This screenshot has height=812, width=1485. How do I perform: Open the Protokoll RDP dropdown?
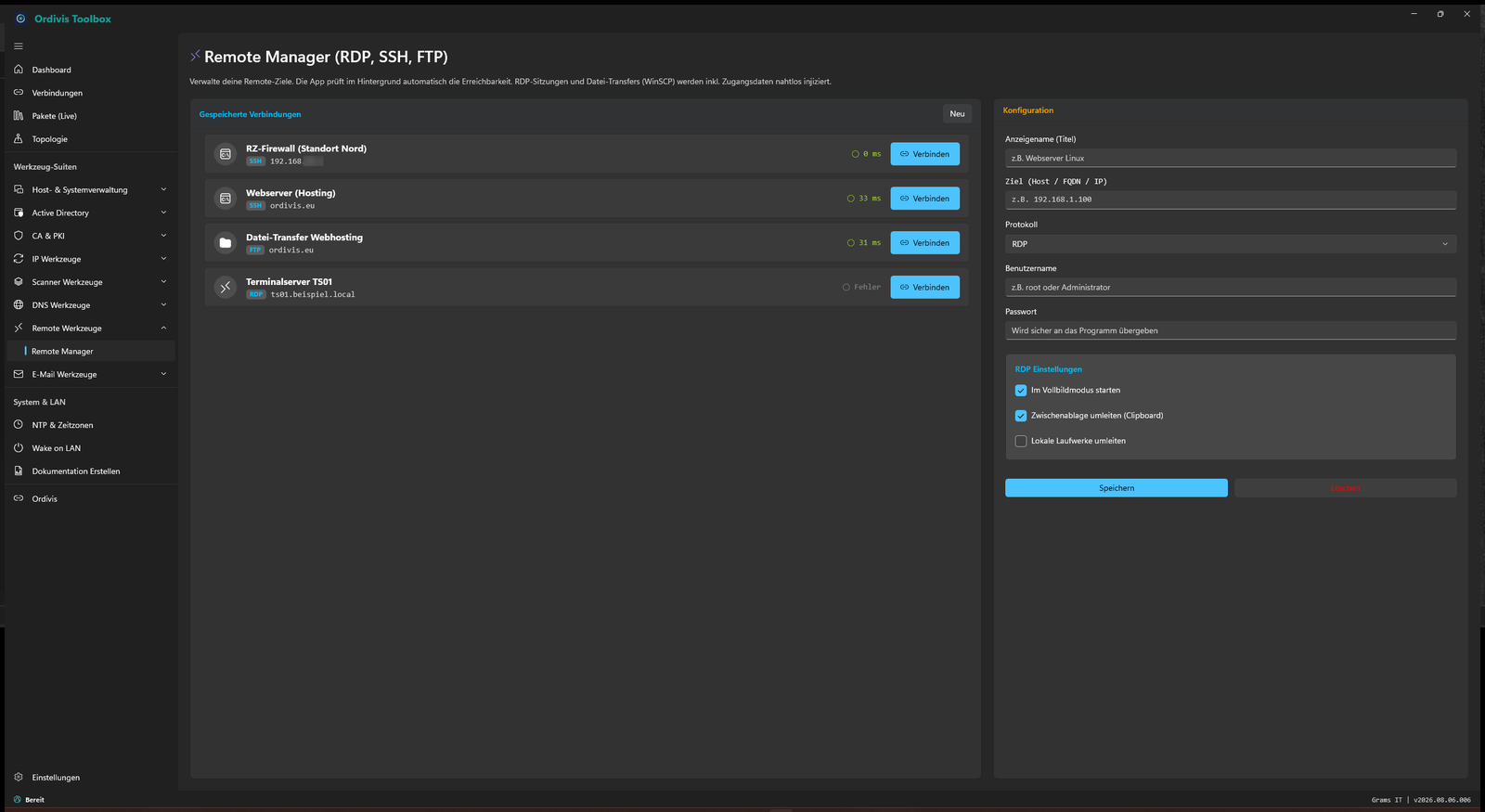(x=1231, y=244)
